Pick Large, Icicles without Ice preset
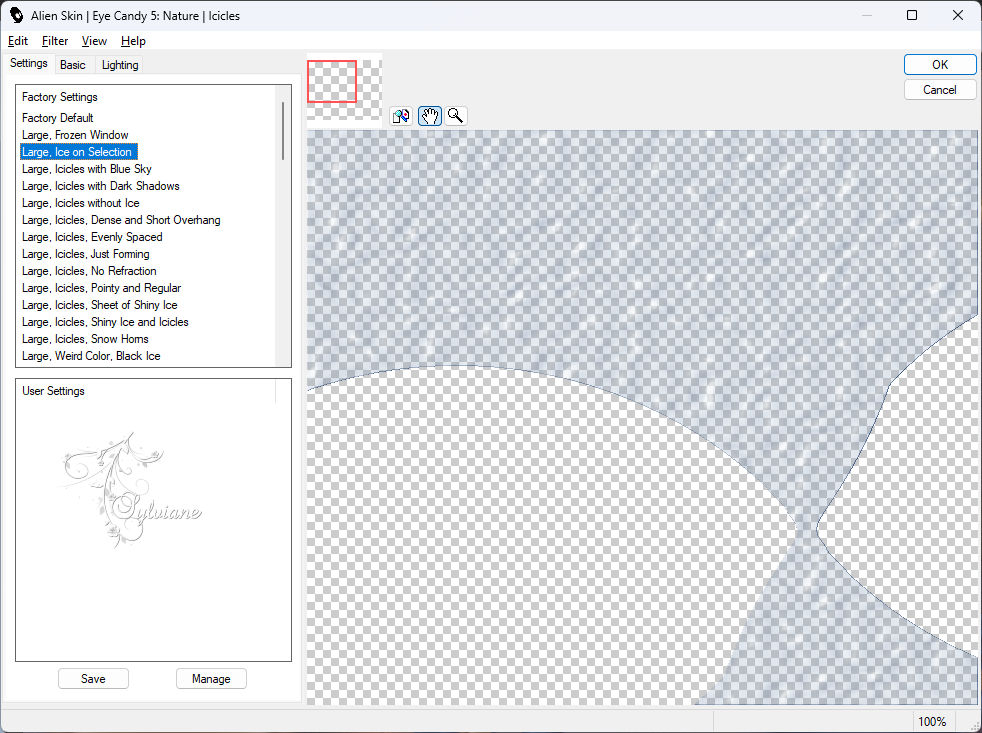 tap(81, 202)
